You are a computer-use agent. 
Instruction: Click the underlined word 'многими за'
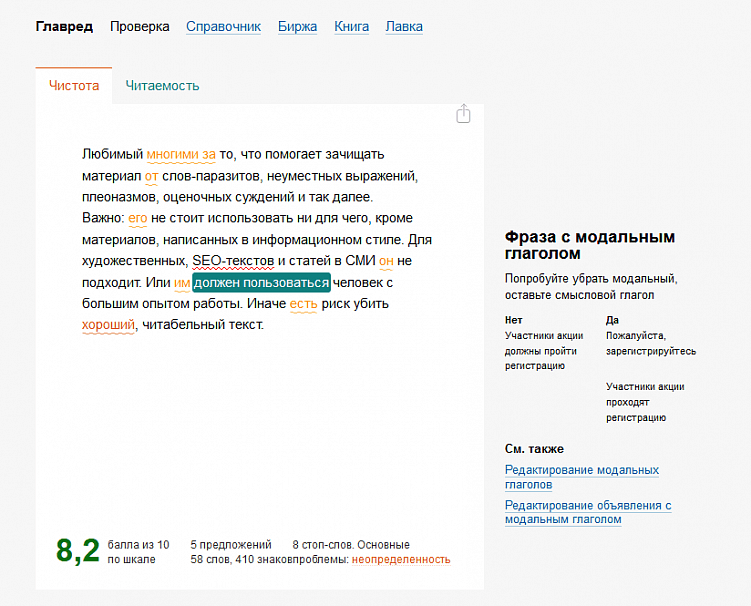pos(181,154)
